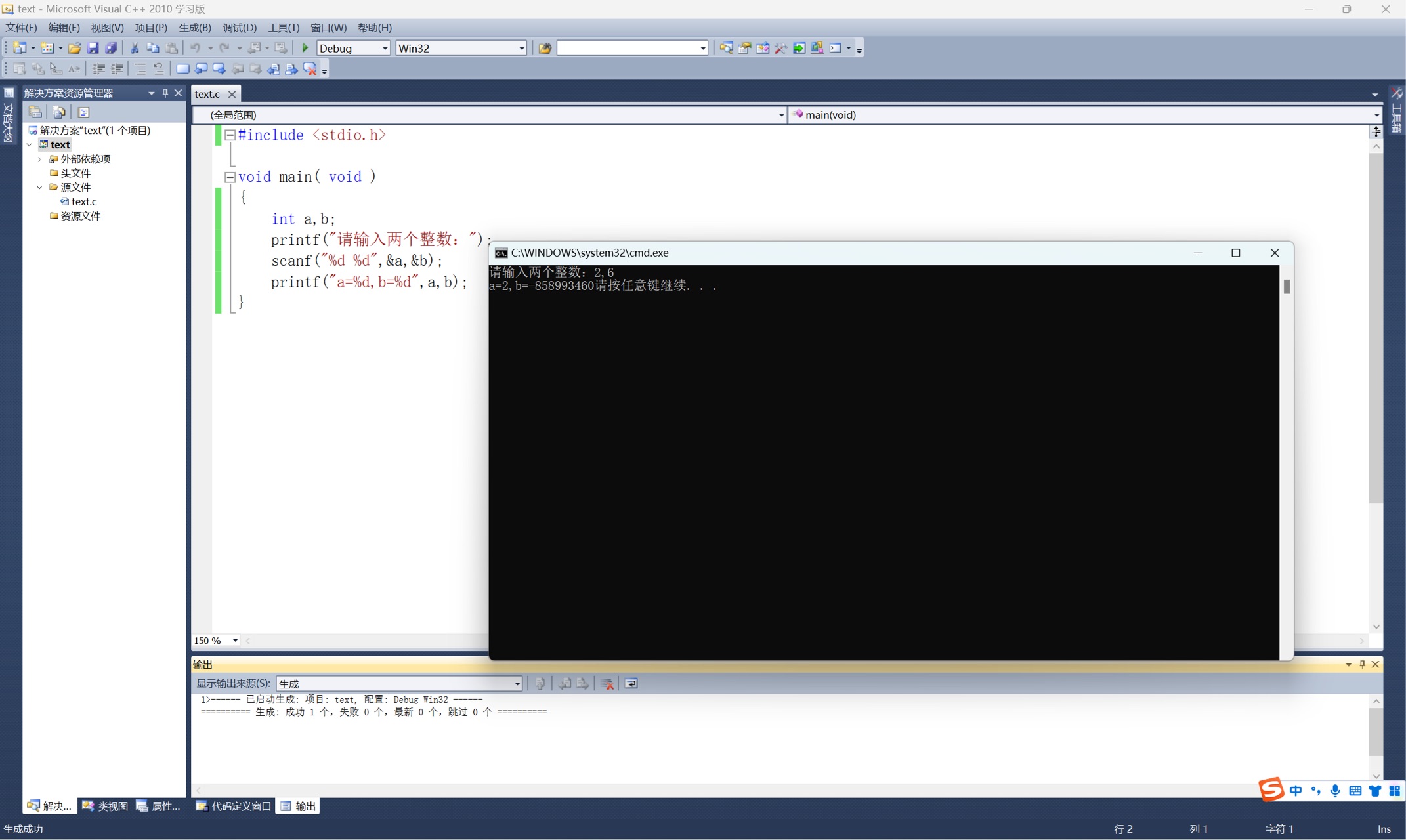Clear all bookmarks with red X icon
Image resolution: width=1406 pixels, height=840 pixels.
click(x=310, y=69)
